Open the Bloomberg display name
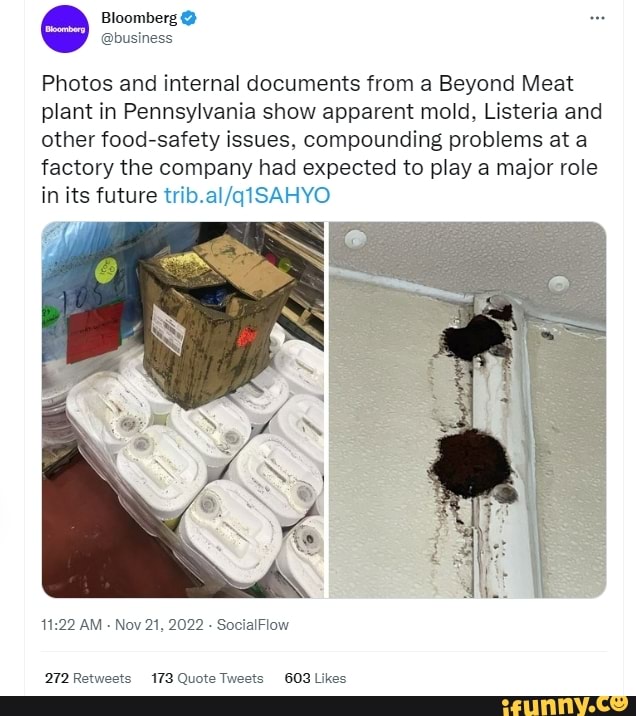This screenshot has width=636, height=716. click(x=139, y=19)
